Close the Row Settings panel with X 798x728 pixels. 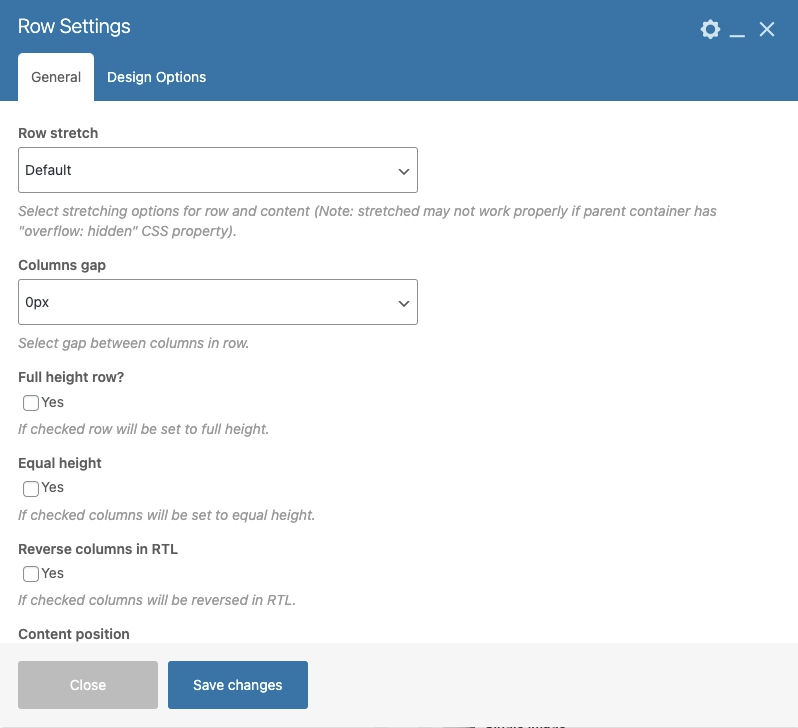767,29
